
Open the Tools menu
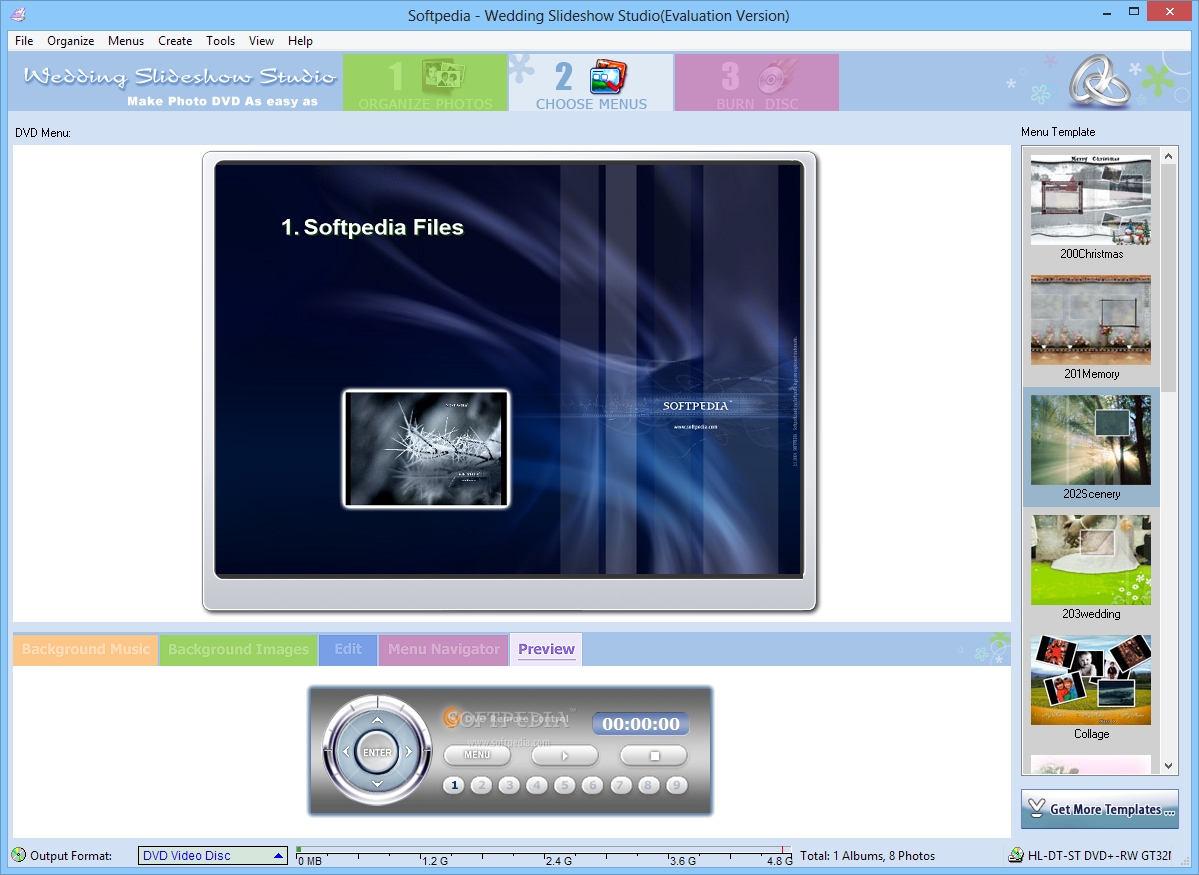(x=220, y=41)
